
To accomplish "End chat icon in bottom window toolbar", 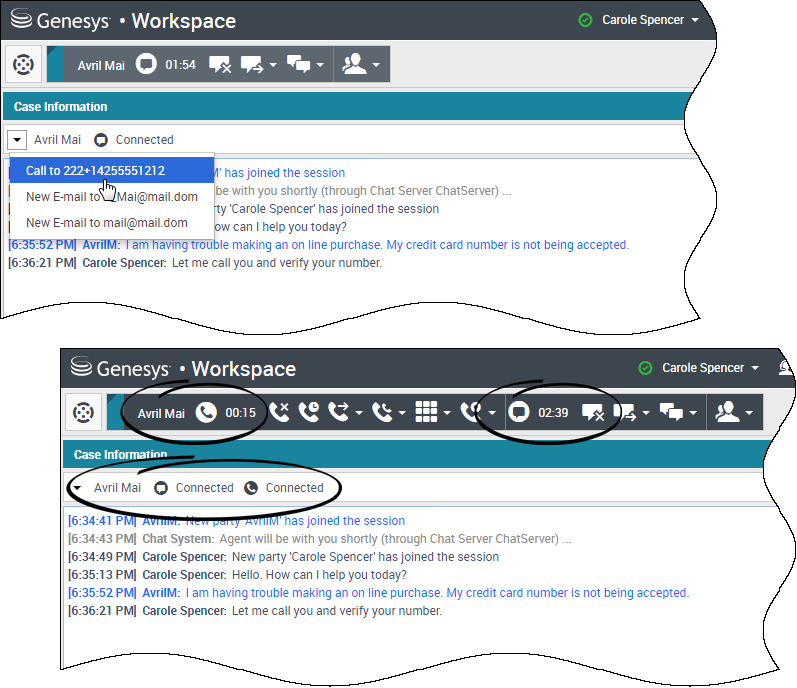I will tap(593, 412).
